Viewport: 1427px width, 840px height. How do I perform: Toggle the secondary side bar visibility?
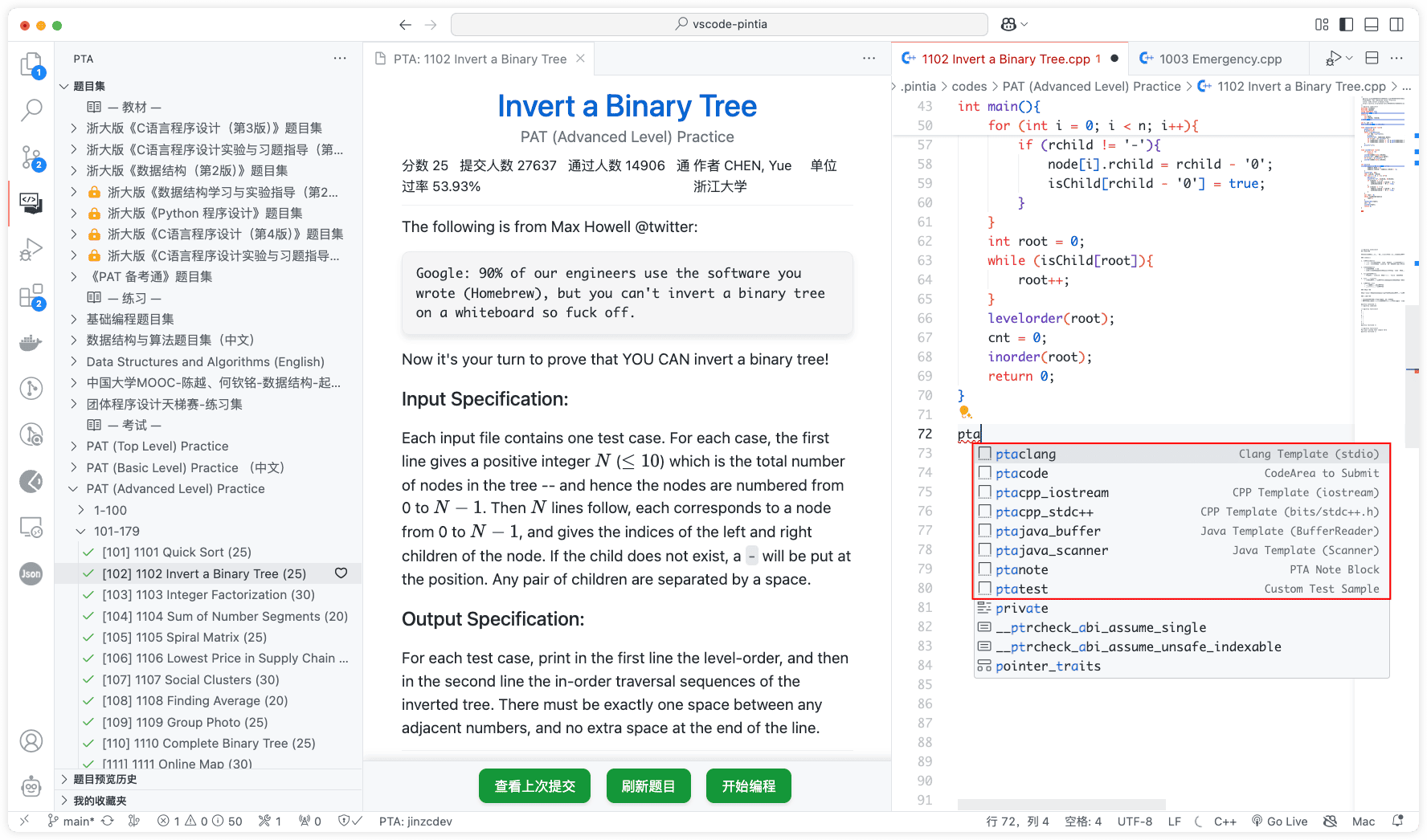(x=1396, y=25)
